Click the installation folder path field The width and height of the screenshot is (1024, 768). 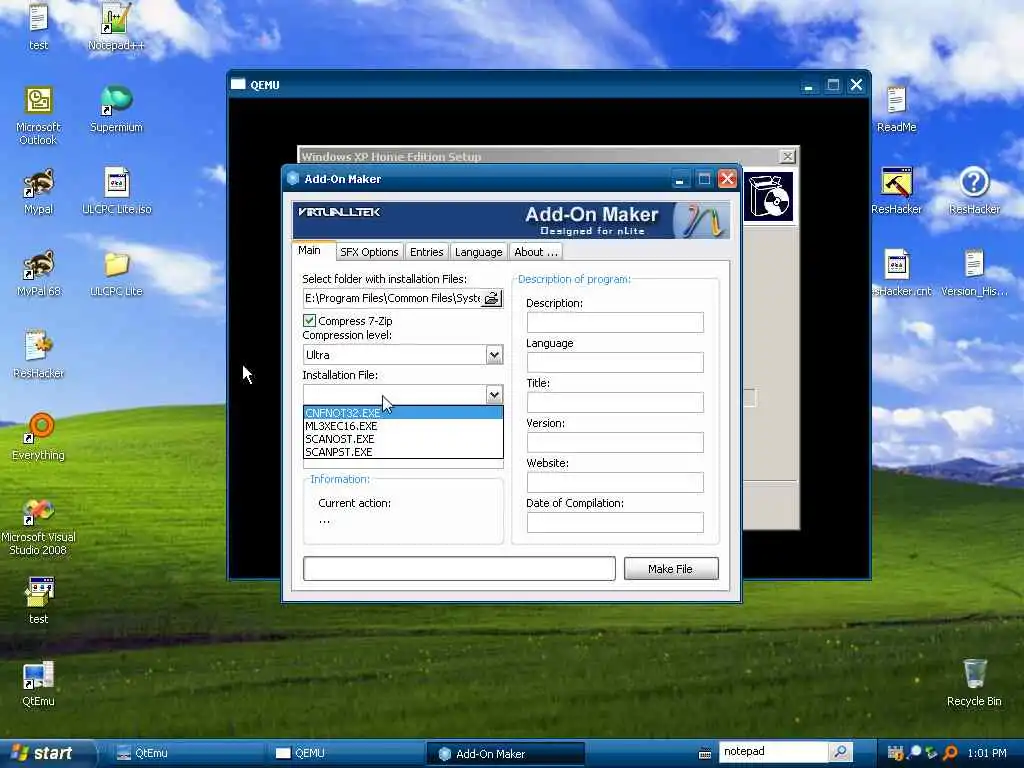point(392,298)
